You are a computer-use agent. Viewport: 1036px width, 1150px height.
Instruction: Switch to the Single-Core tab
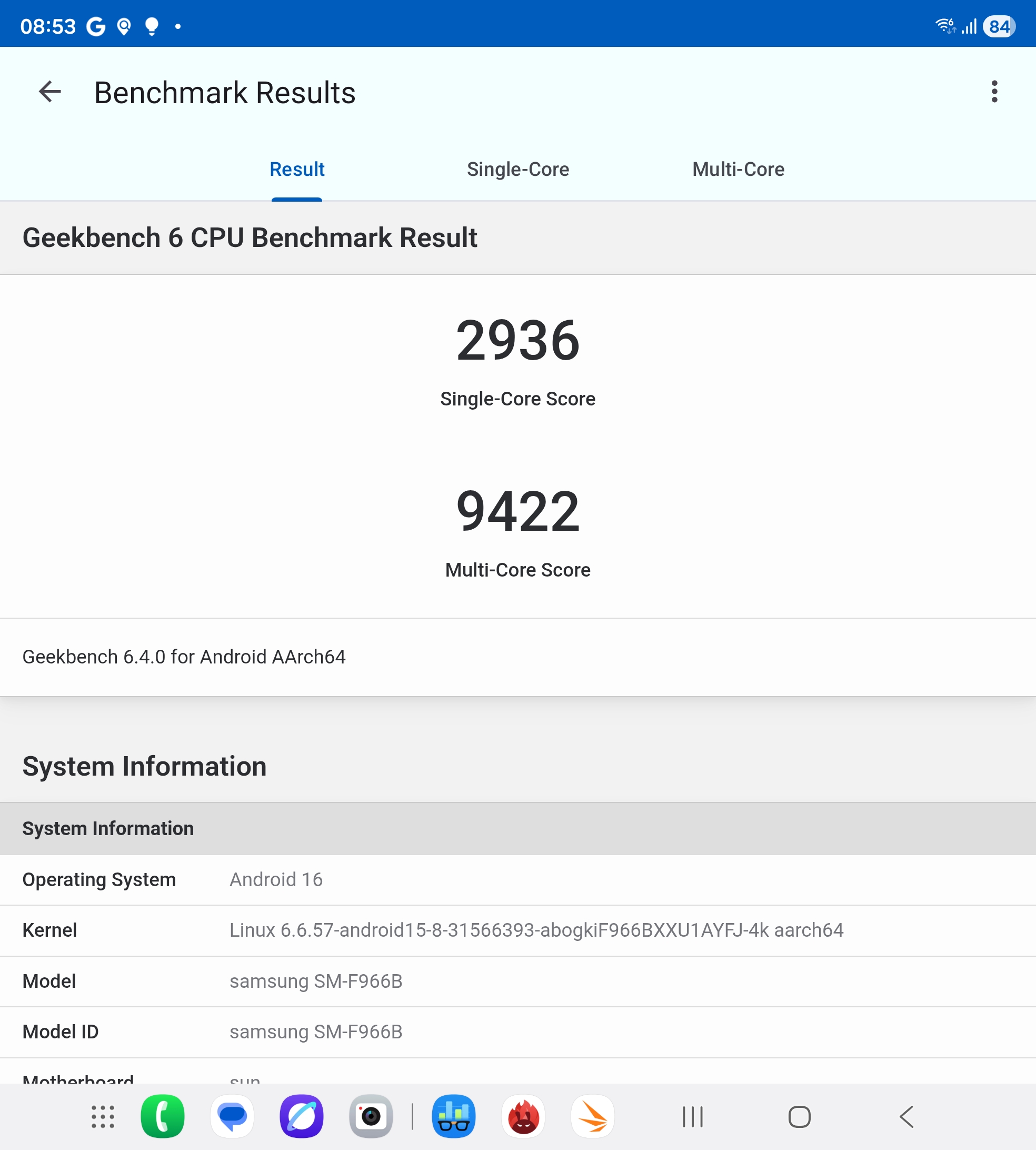pyautogui.click(x=517, y=169)
